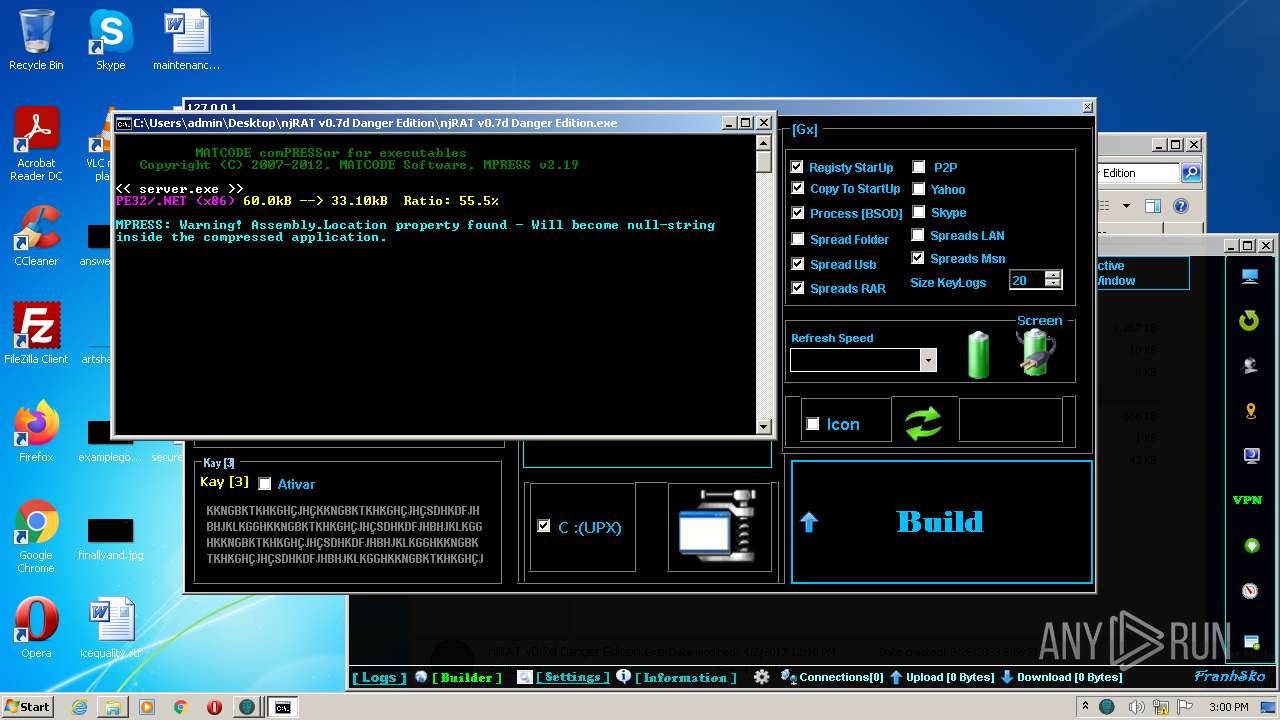This screenshot has height=720, width=1280.
Task: Click the console scrollbar down arrow
Action: 764,426
